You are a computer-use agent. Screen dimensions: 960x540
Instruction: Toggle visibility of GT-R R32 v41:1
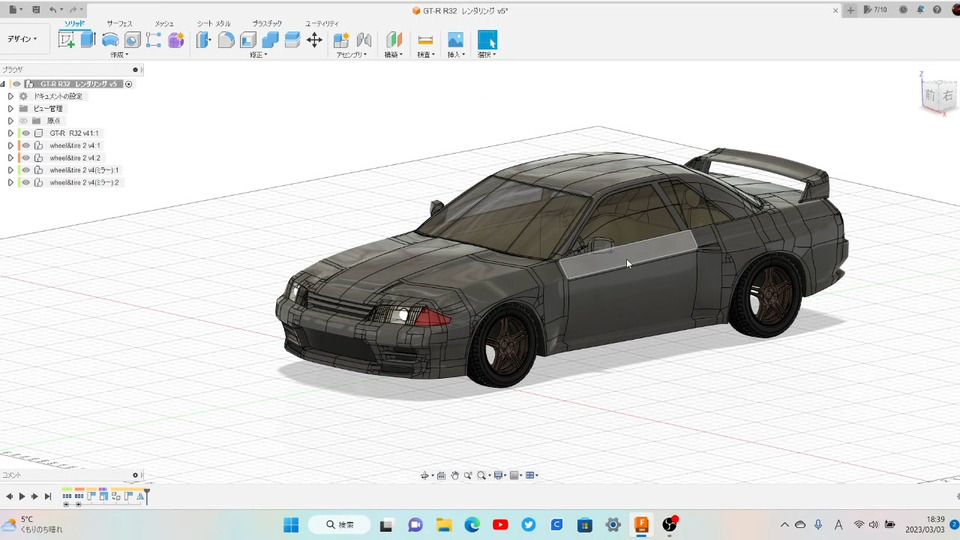click(x=26, y=133)
